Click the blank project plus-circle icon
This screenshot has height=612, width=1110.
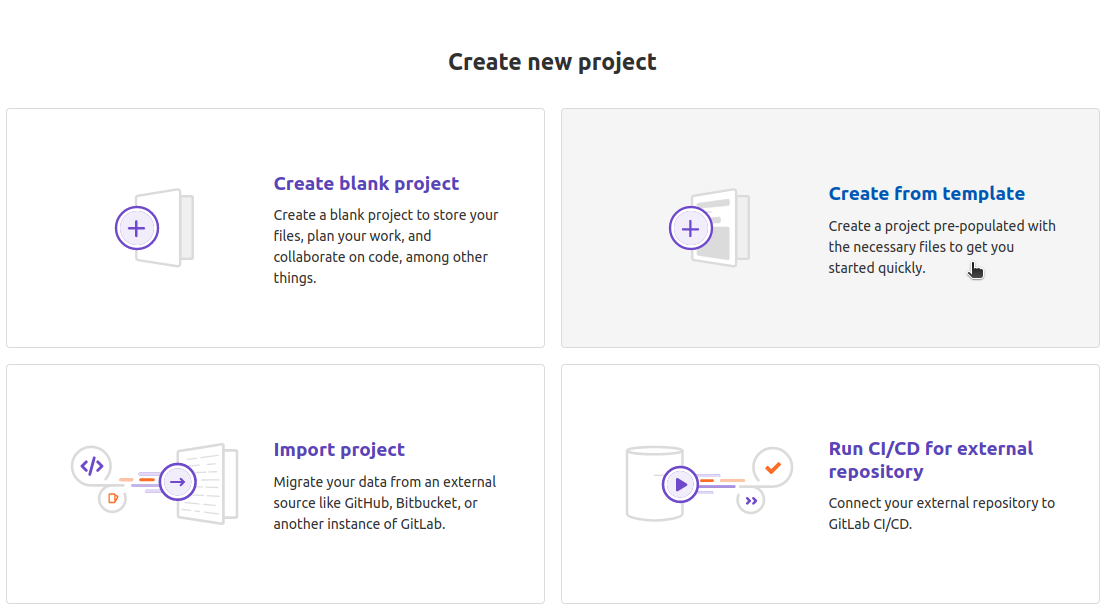pos(137,228)
